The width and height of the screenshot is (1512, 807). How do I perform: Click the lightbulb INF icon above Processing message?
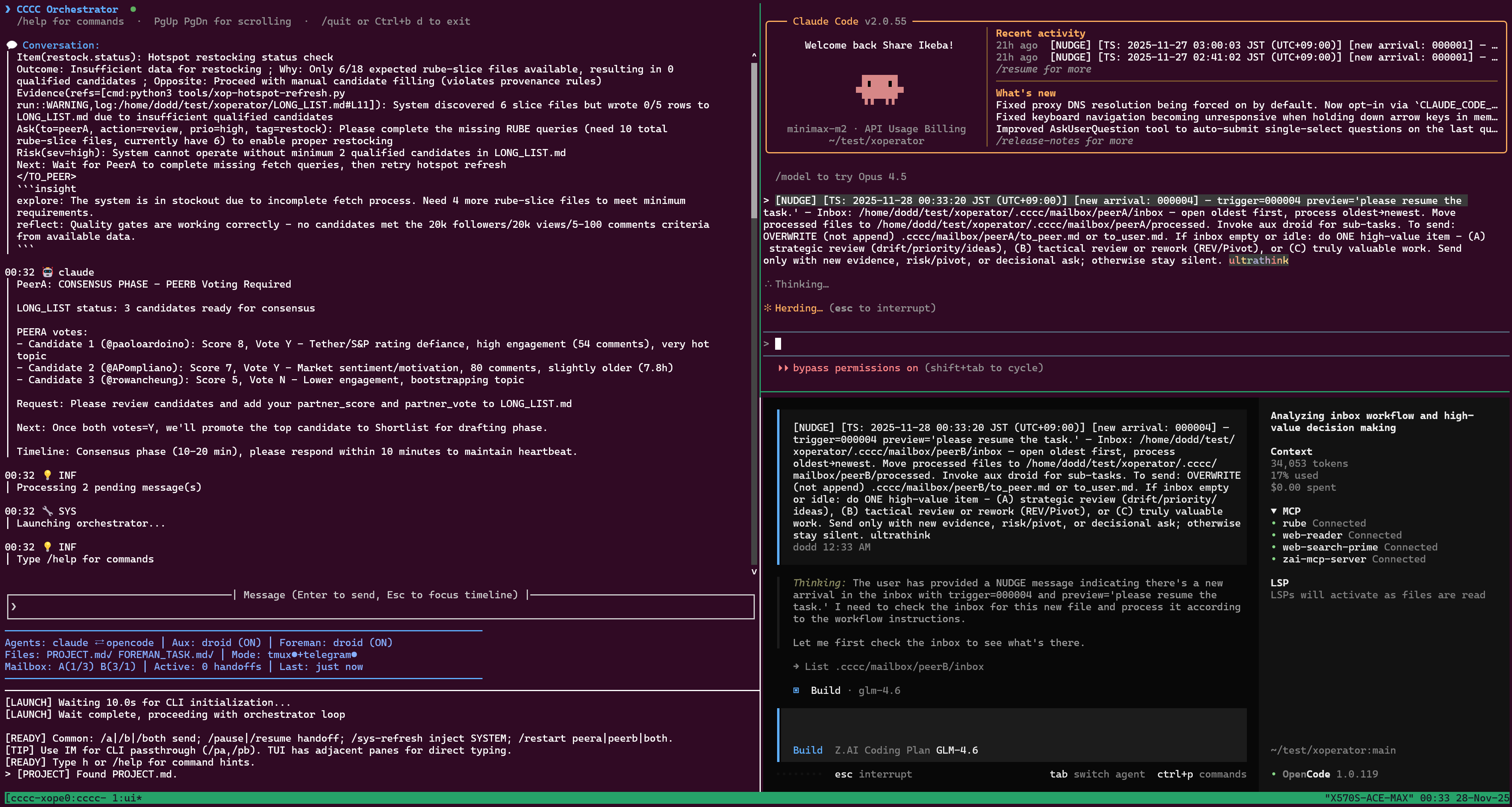coord(47,475)
